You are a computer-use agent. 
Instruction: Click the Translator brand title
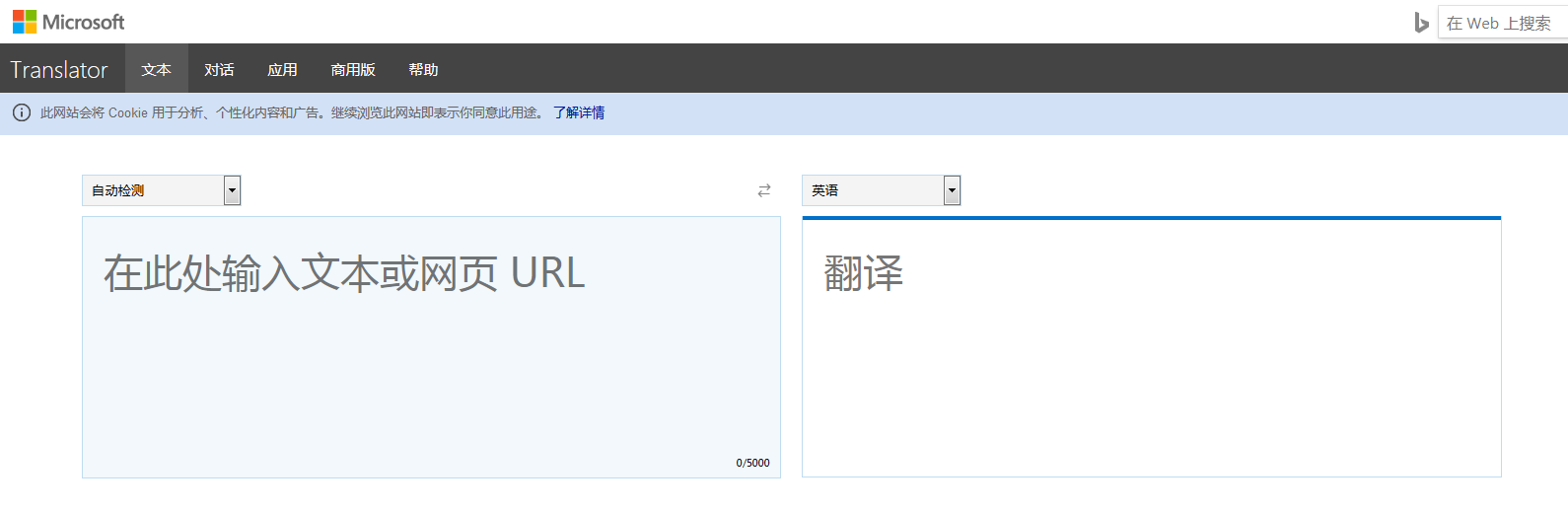59,70
